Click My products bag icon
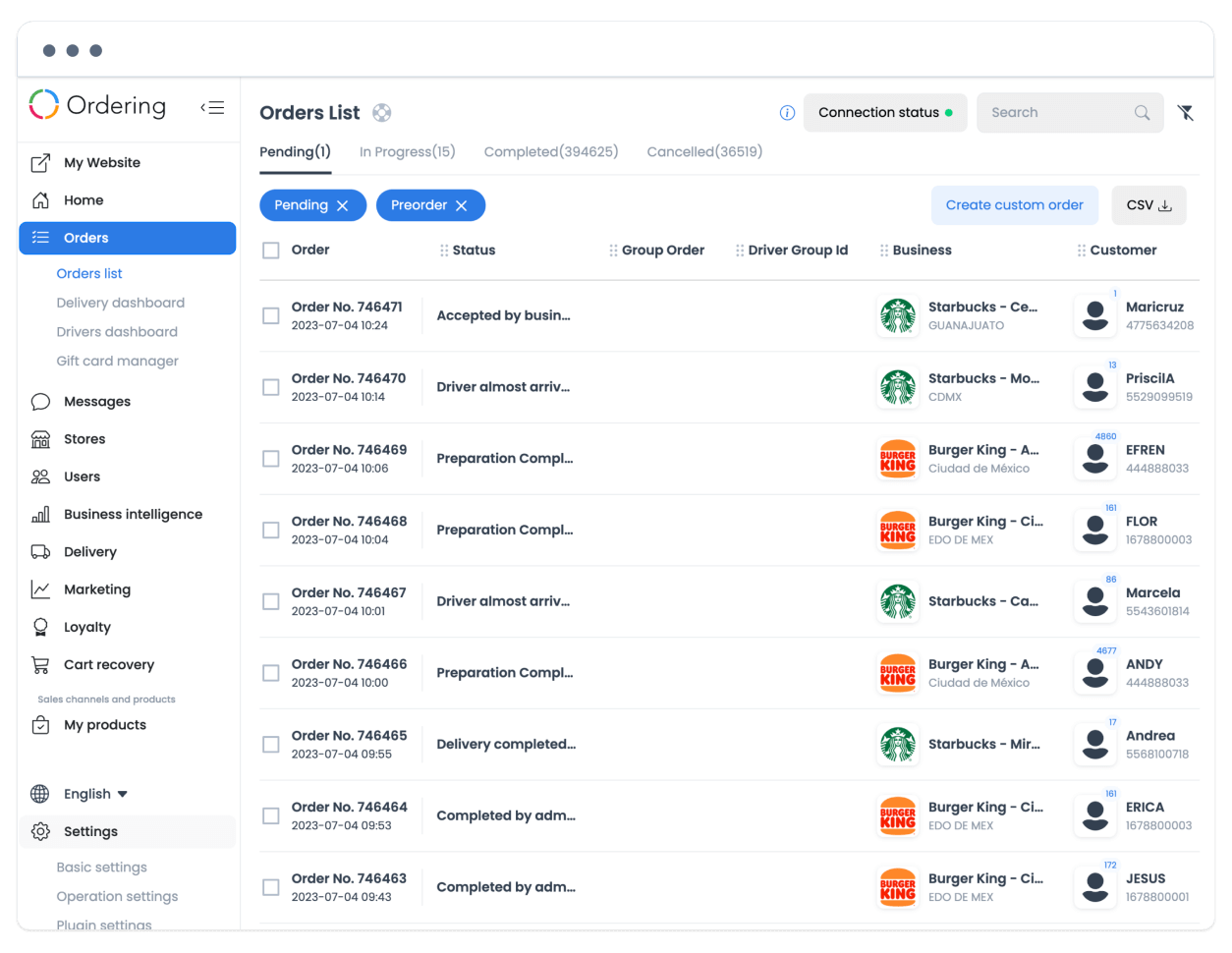The height and width of the screenshot is (953, 1232). [x=40, y=725]
